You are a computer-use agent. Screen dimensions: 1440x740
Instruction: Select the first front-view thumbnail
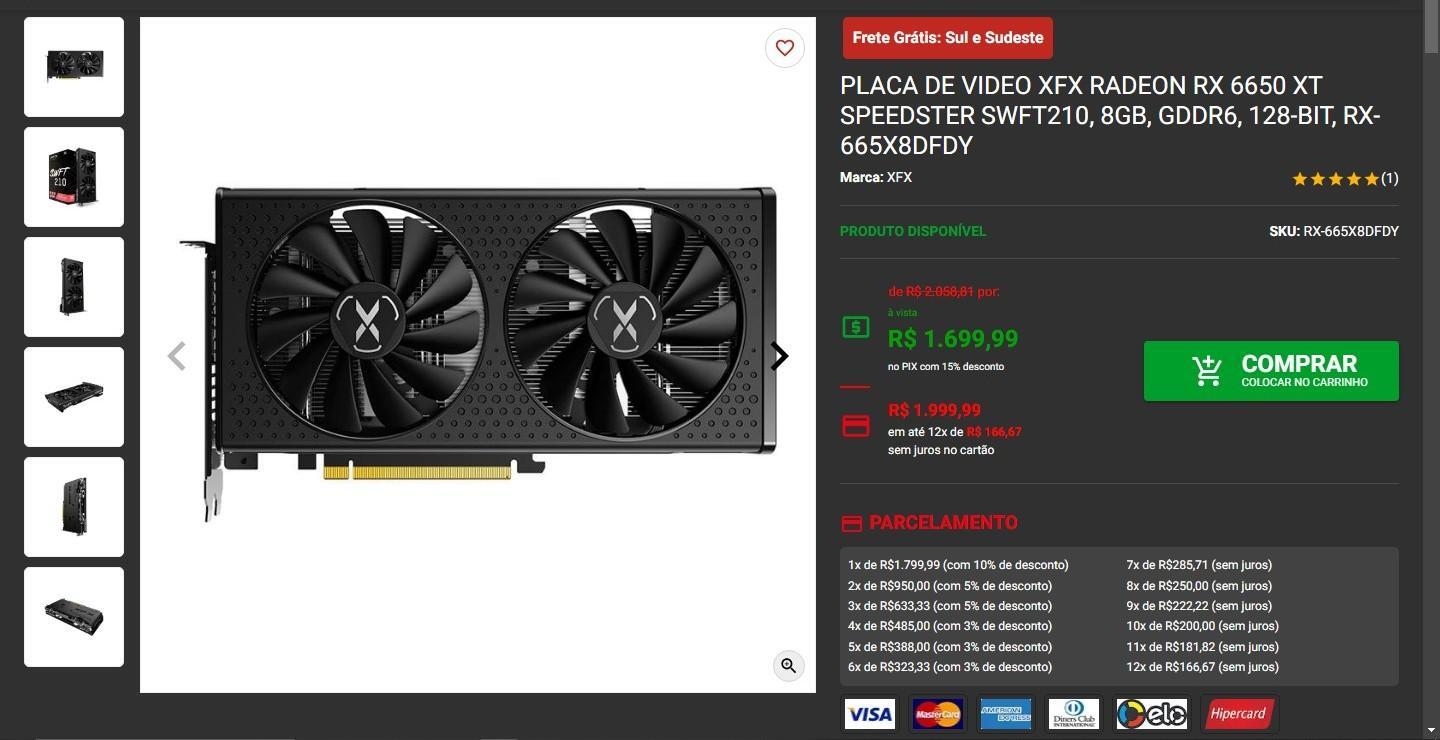pyautogui.click(x=74, y=67)
